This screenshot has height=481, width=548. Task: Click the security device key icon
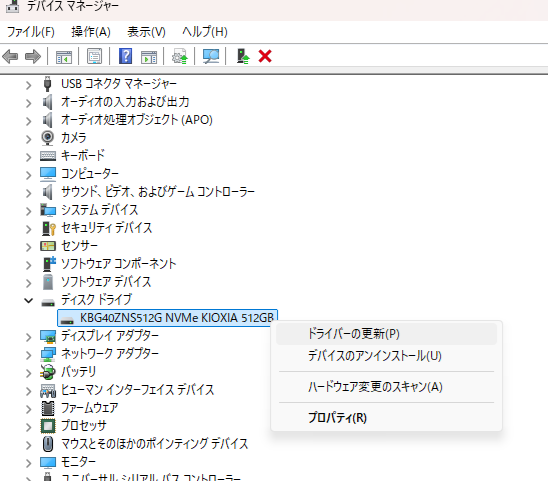tap(48, 228)
